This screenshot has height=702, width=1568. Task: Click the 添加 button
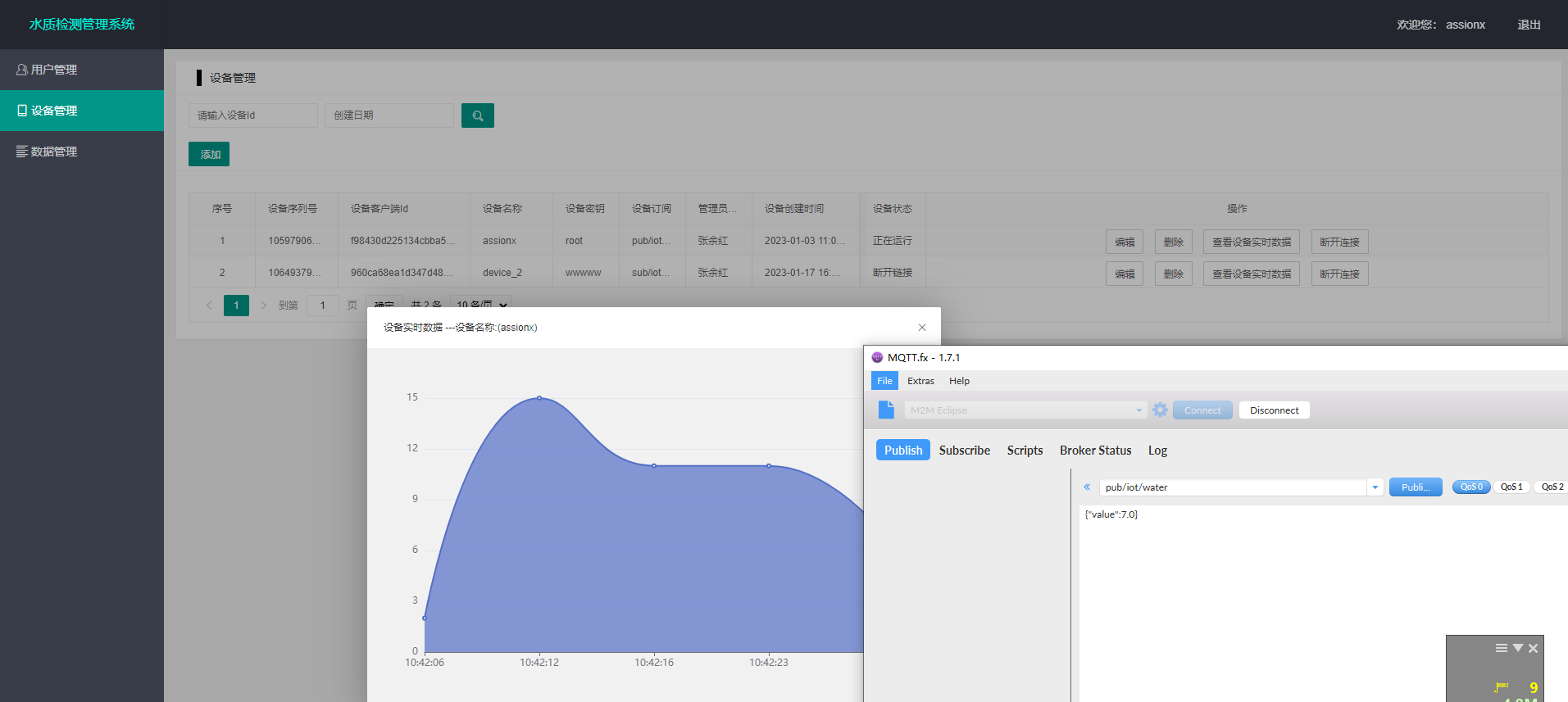pos(209,154)
